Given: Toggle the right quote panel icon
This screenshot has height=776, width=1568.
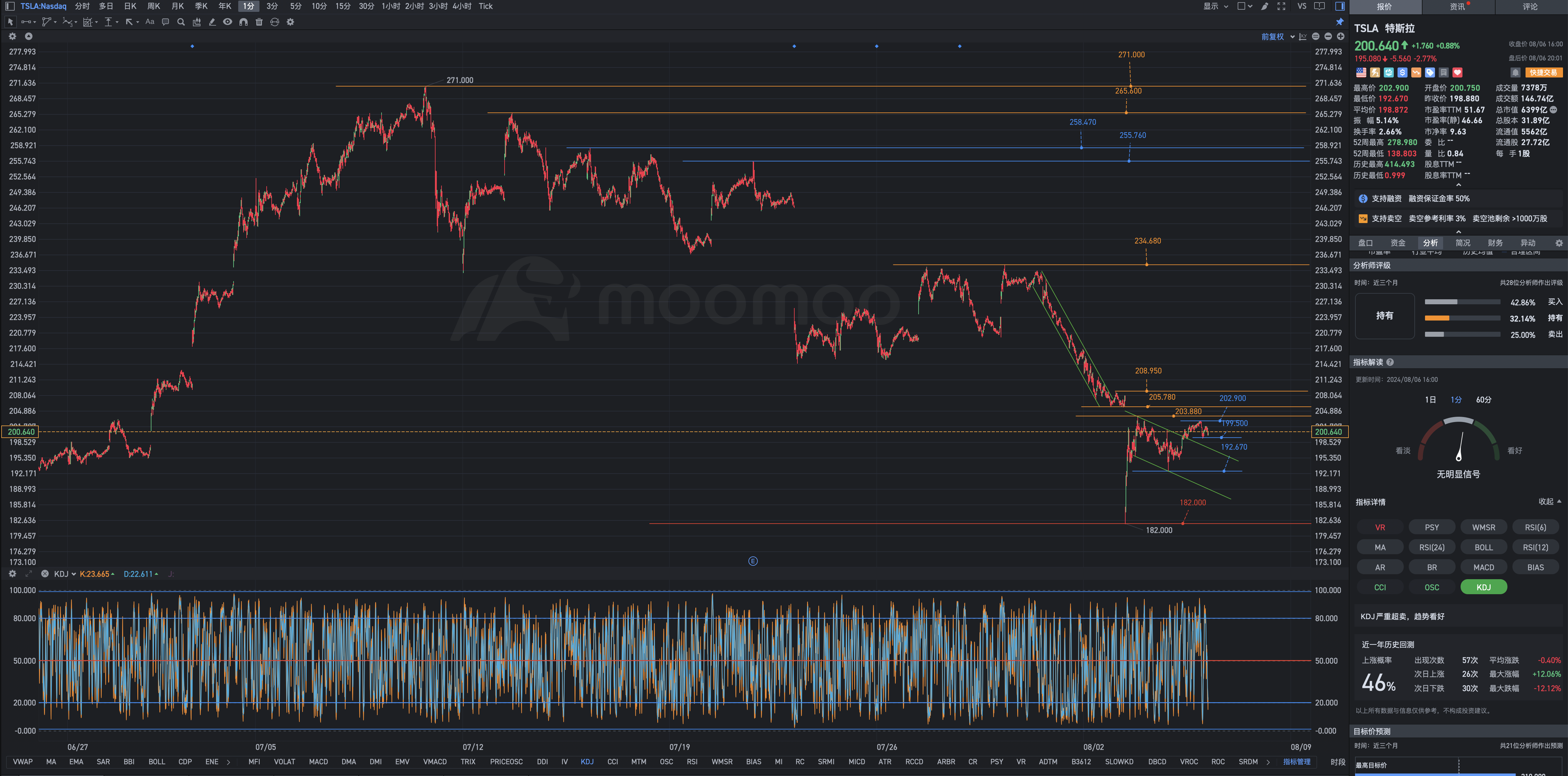Looking at the screenshot, I should (x=1340, y=6).
